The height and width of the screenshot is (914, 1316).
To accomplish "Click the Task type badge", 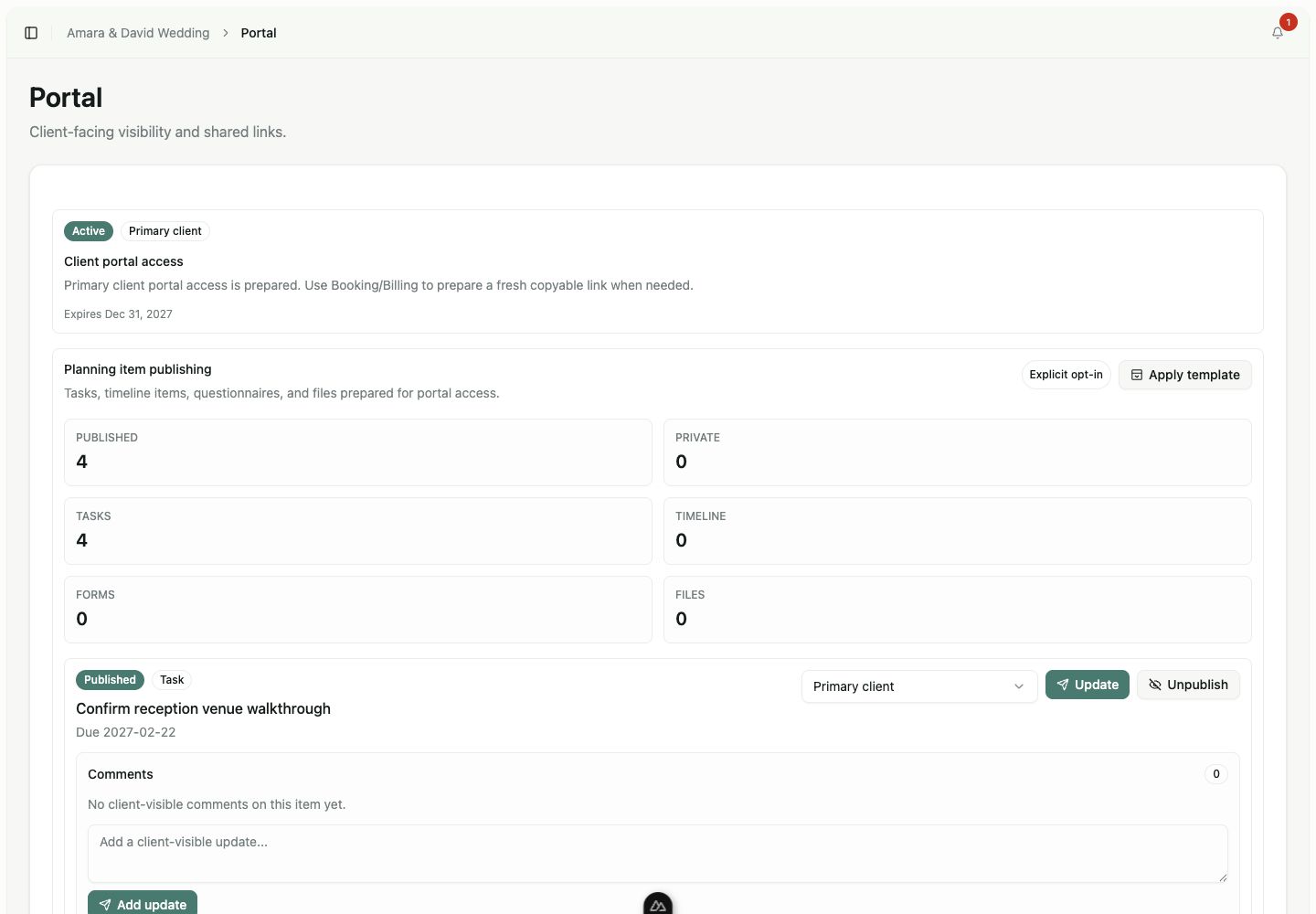I will (172, 680).
